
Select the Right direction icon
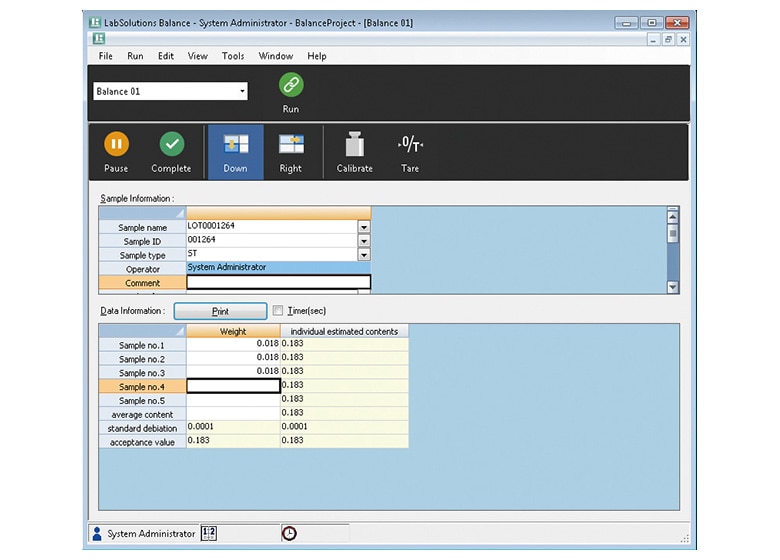(291, 145)
